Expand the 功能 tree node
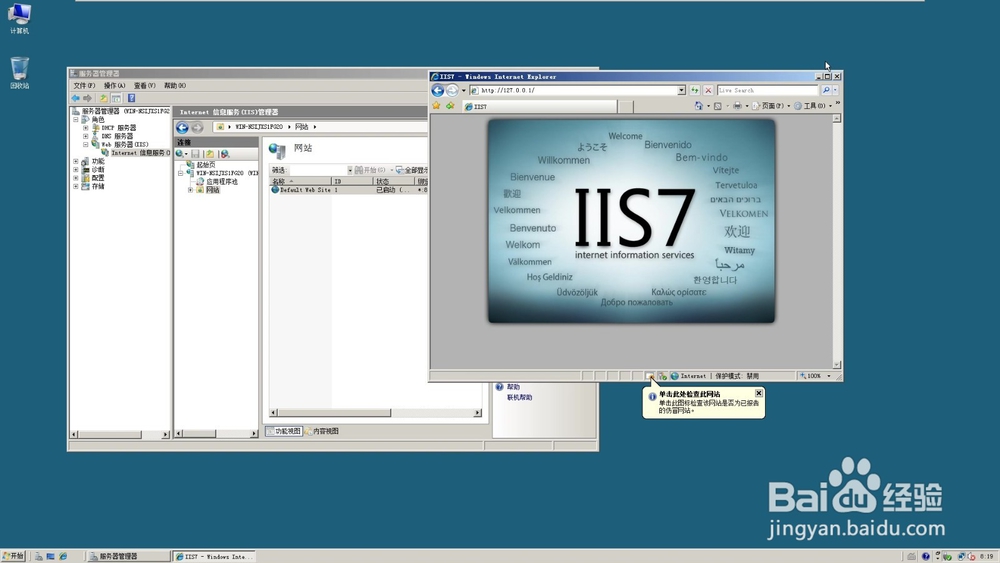The height and width of the screenshot is (563, 1000). pos(76,161)
